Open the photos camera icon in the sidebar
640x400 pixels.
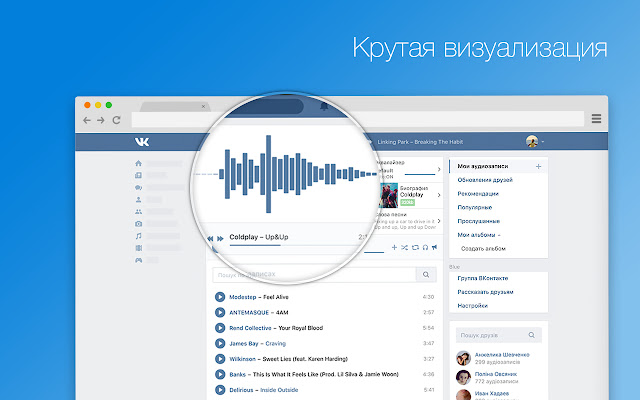coord(138,224)
